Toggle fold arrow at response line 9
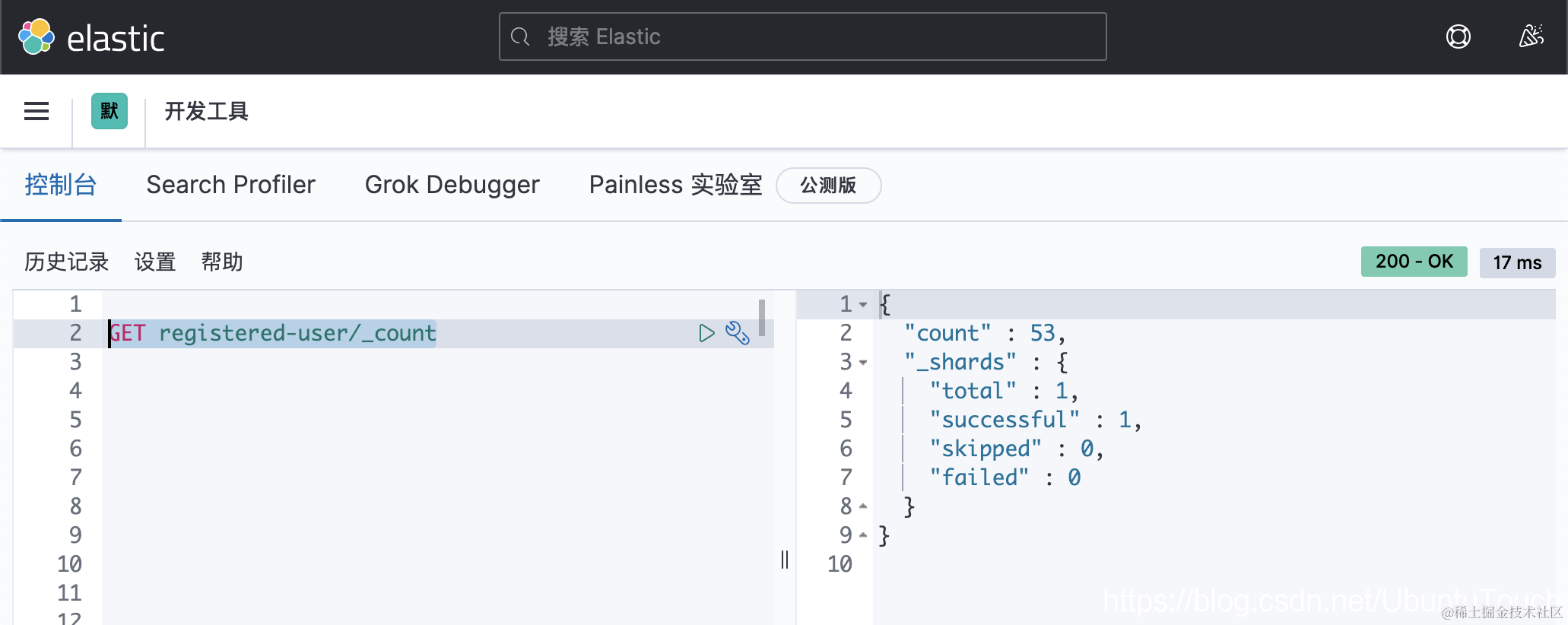This screenshot has height=625, width=1568. [x=863, y=535]
